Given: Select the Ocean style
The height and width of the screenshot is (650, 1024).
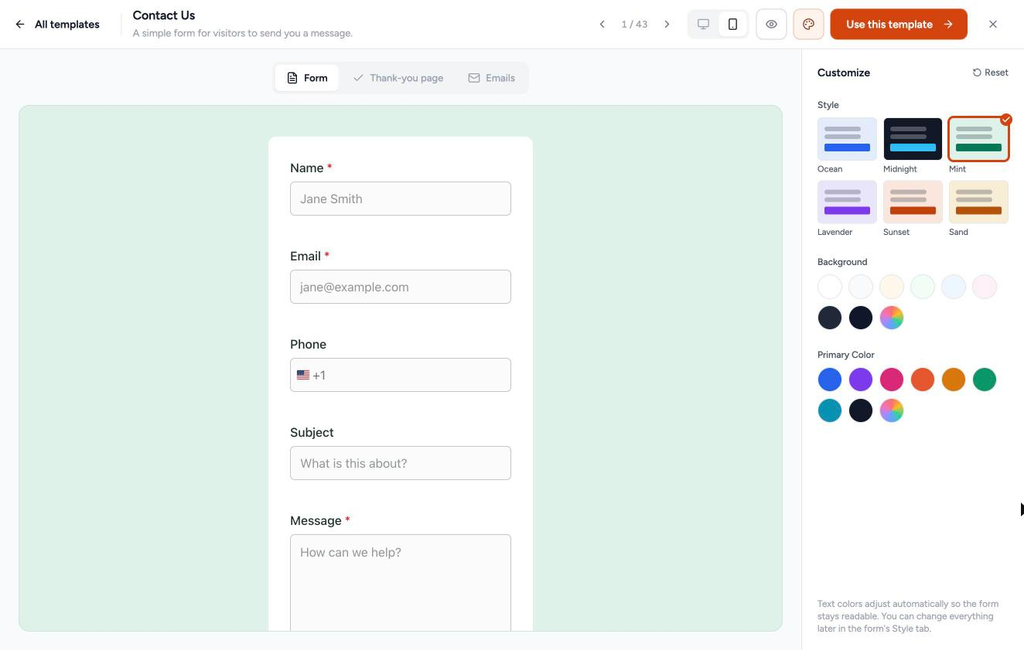Looking at the screenshot, I should pos(847,139).
